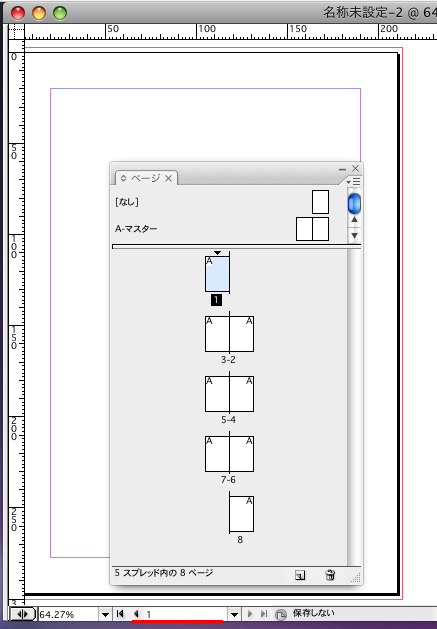This screenshot has width=437, height=629.
Task: Go to next page arrow
Action: [250, 614]
